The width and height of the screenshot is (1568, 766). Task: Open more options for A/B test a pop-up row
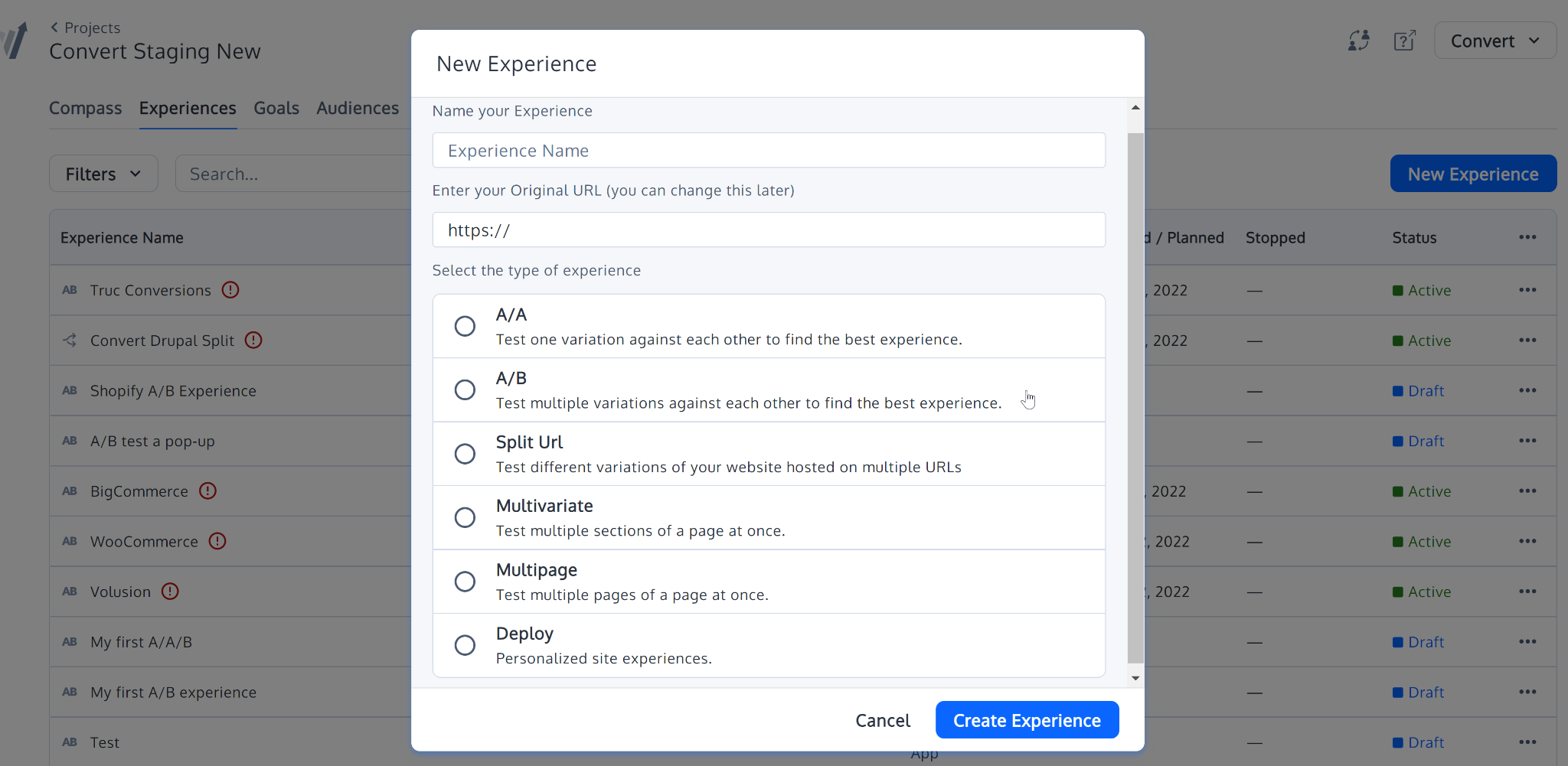click(x=1527, y=441)
